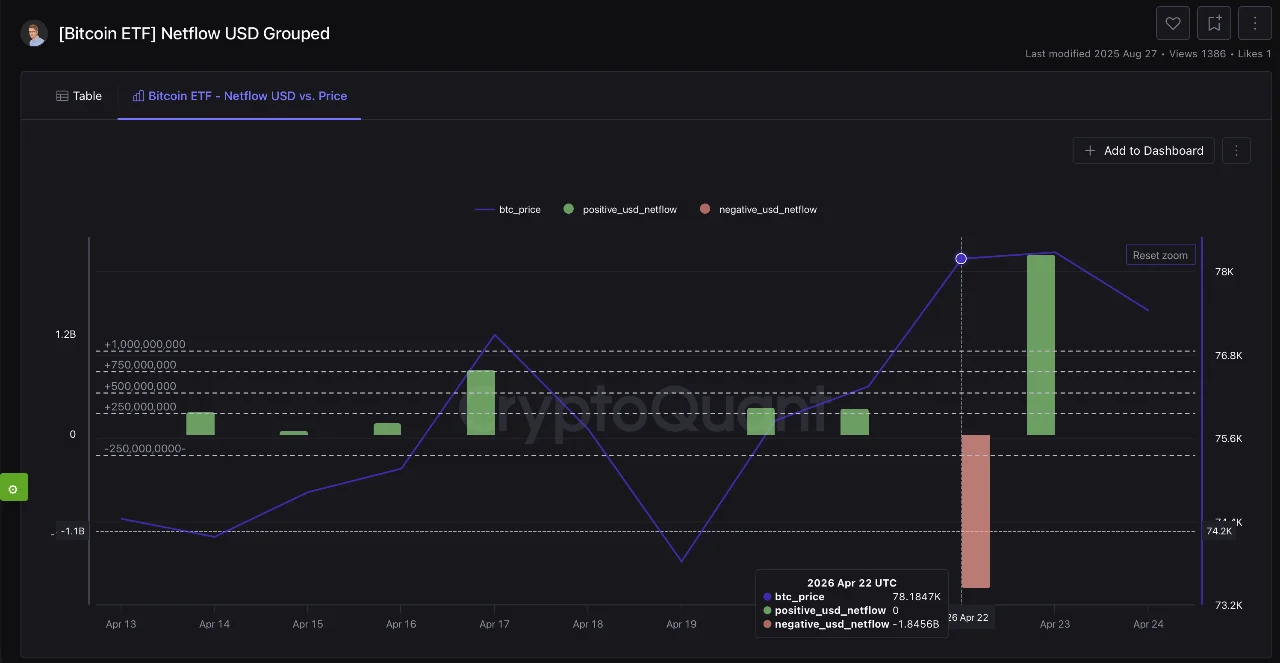Click the highlighted data point circle on the price line
The image size is (1280, 663).
tap(961, 258)
